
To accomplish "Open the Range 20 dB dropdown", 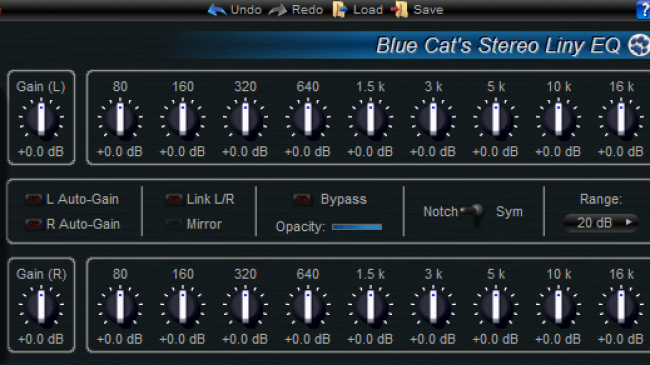I will [601, 223].
